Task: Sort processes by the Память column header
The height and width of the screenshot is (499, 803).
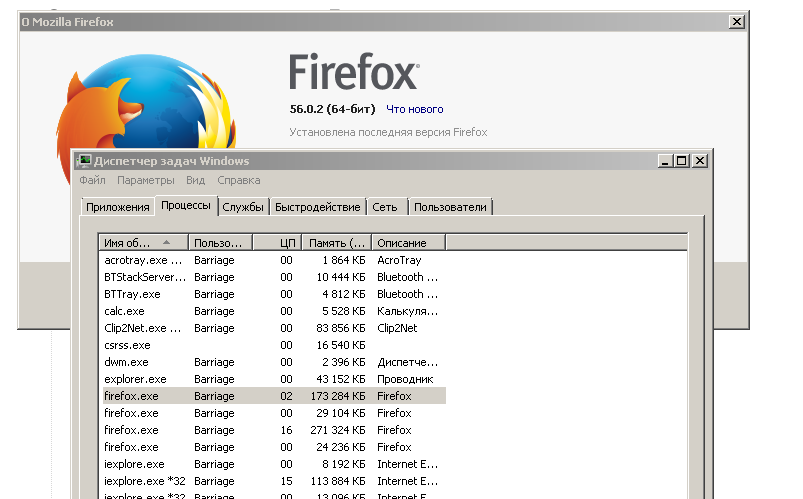Action: pyautogui.click(x=337, y=243)
